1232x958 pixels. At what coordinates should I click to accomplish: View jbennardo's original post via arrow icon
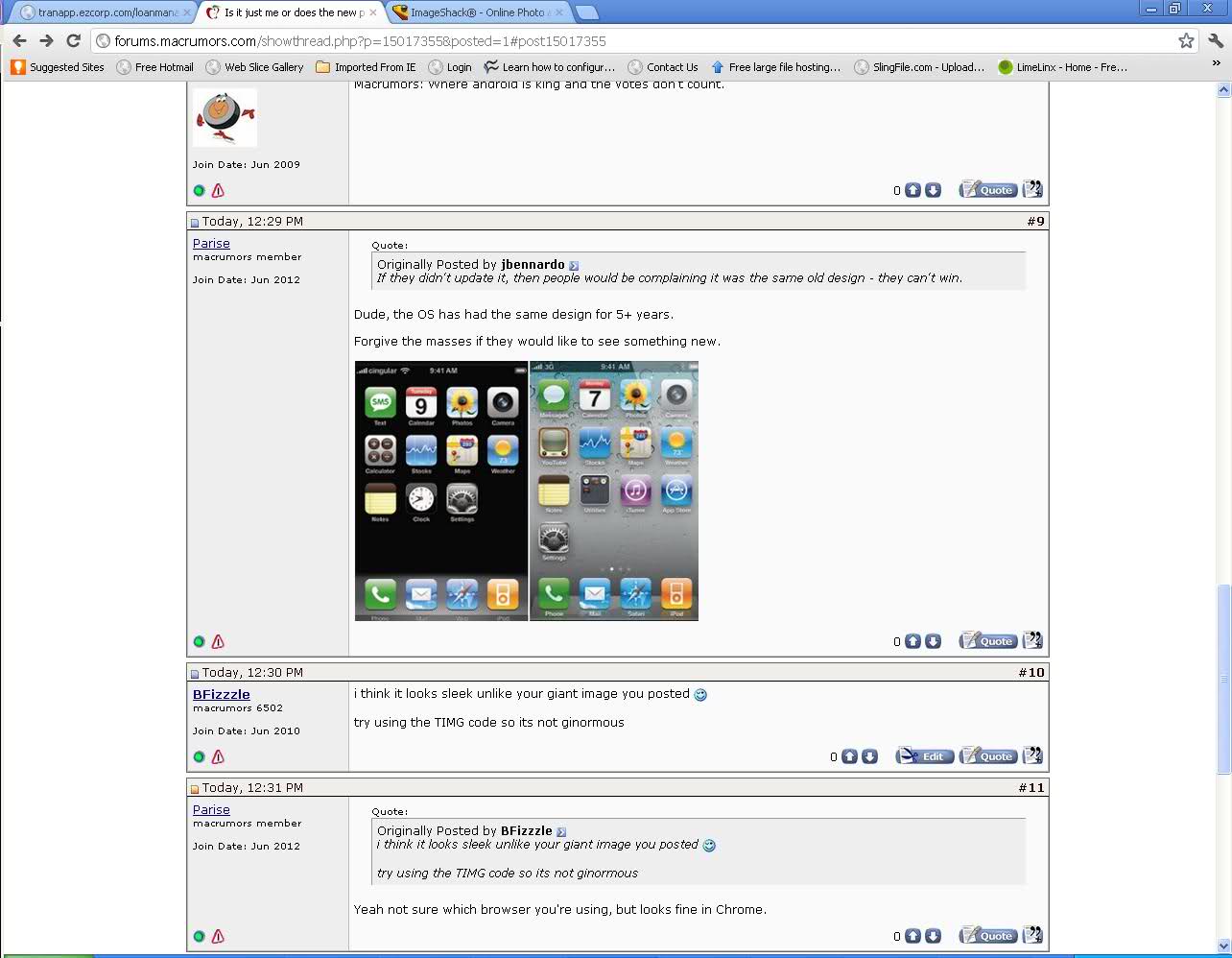(x=574, y=266)
